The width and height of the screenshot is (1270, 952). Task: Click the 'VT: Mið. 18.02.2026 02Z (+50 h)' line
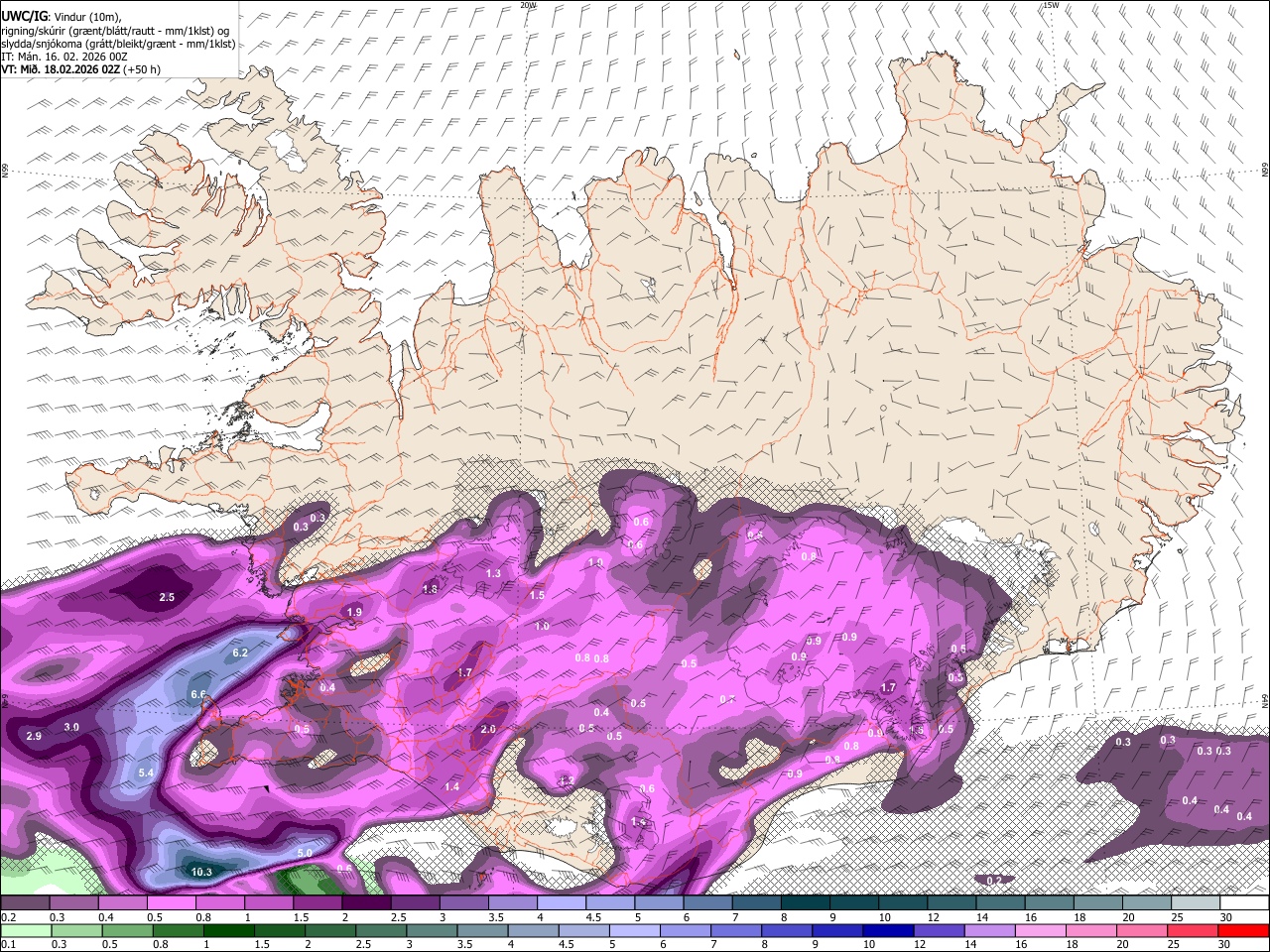point(80,69)
